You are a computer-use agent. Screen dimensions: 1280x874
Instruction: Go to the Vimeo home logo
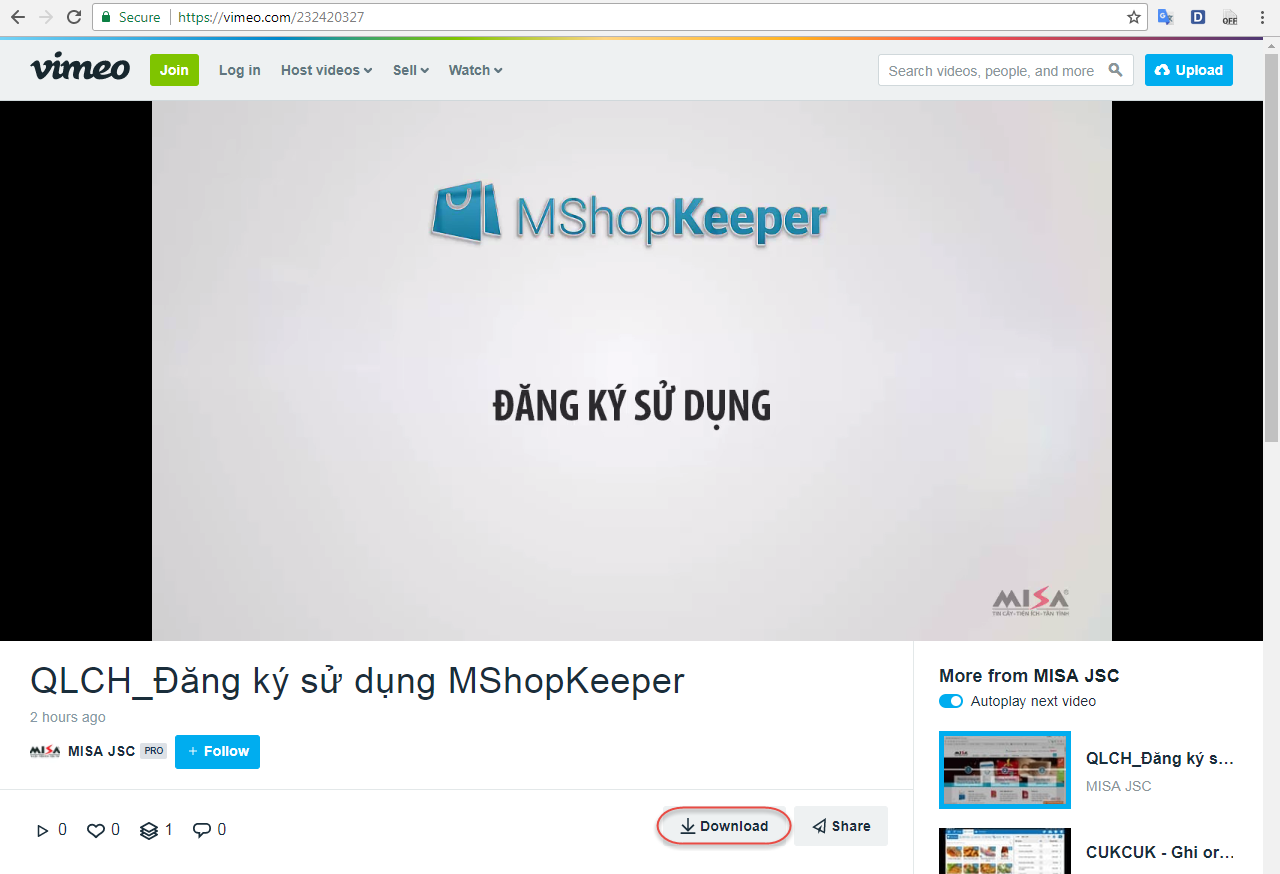coord(80,68)
